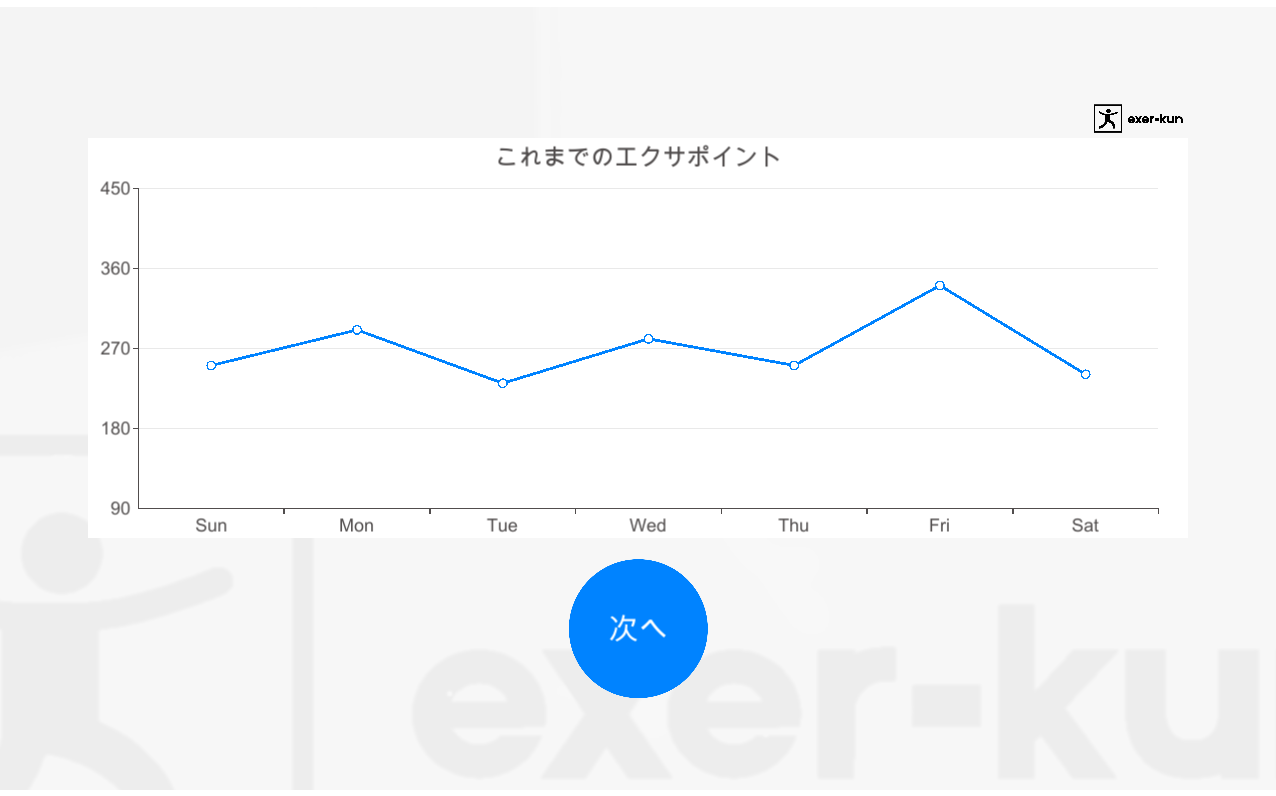
Task: Click the Wed axis label
Action: [x=648, y=525]
